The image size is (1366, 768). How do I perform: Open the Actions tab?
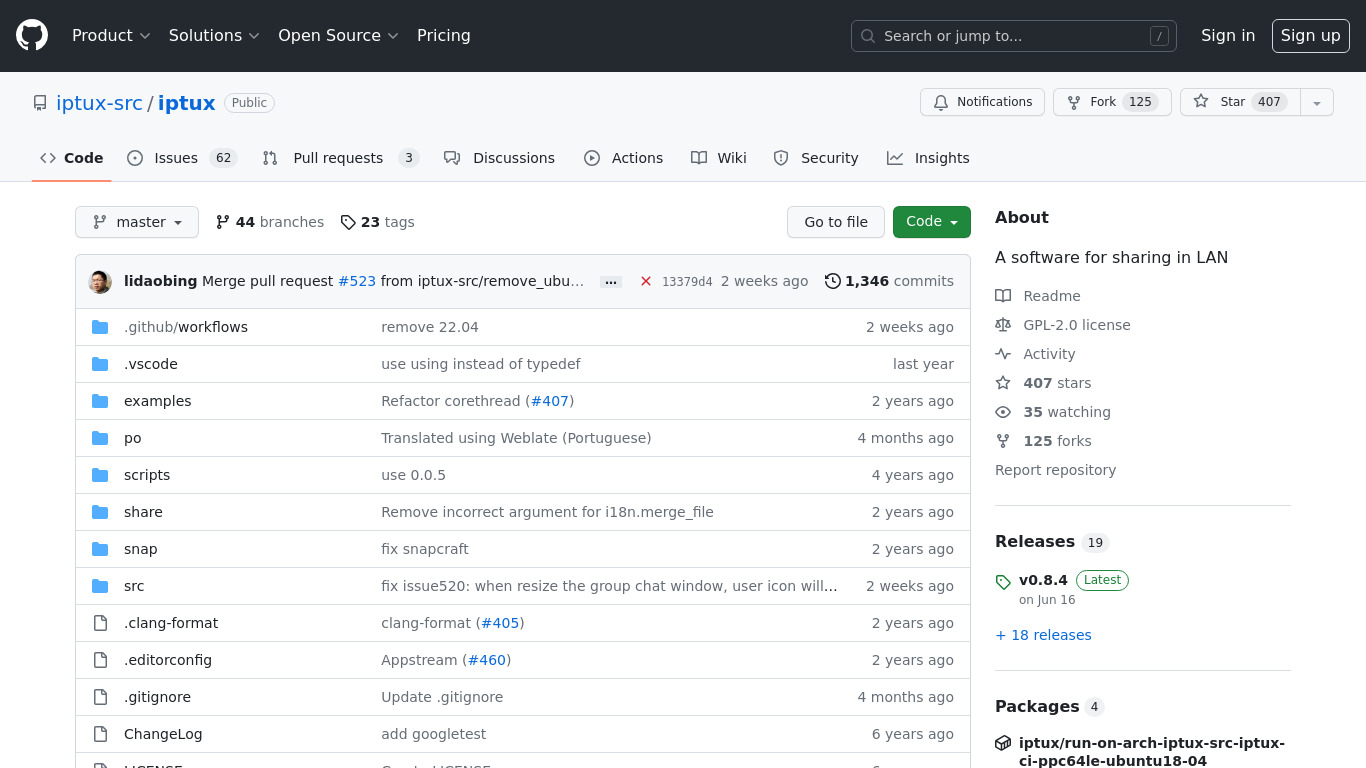coord(623,158)
